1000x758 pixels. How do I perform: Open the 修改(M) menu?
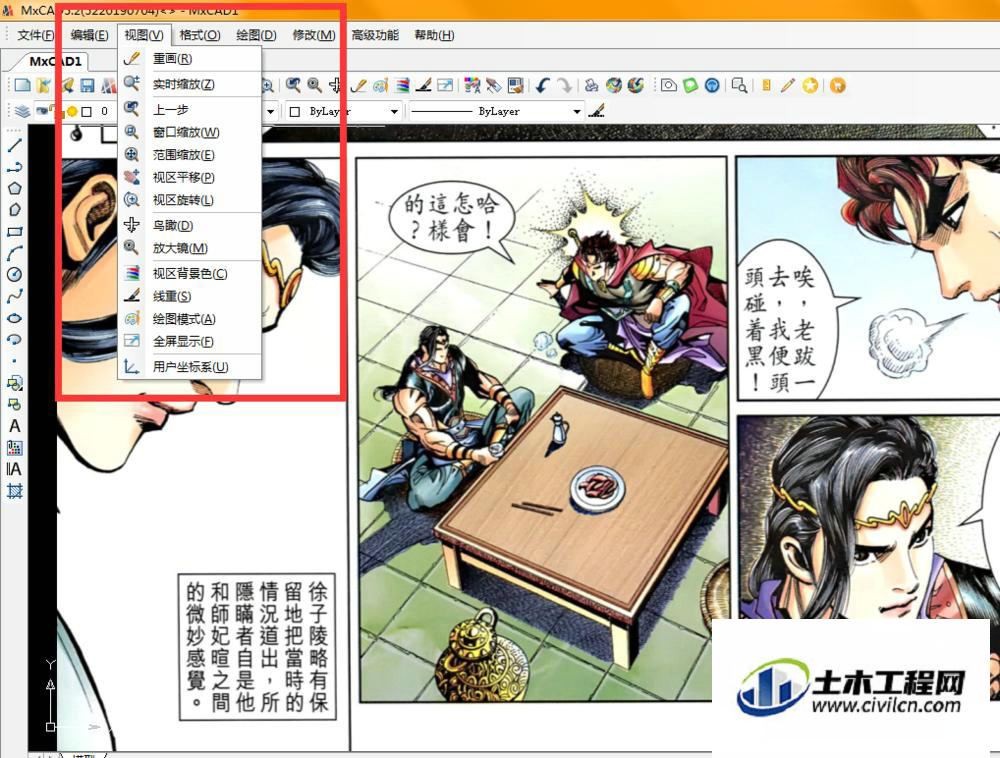pos(314,35)
